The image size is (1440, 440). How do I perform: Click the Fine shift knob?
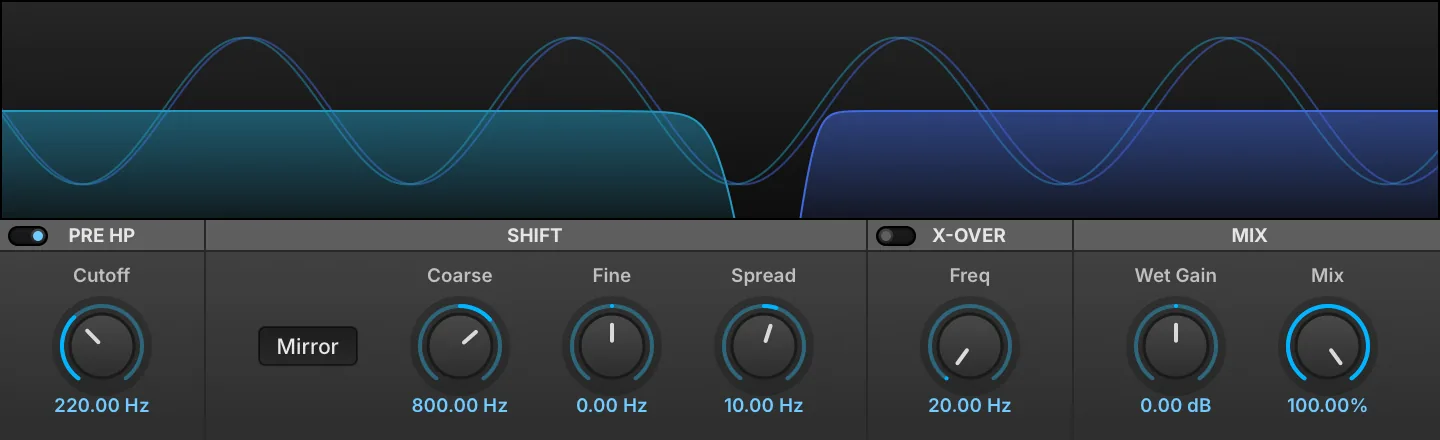[x=612, y=346]
